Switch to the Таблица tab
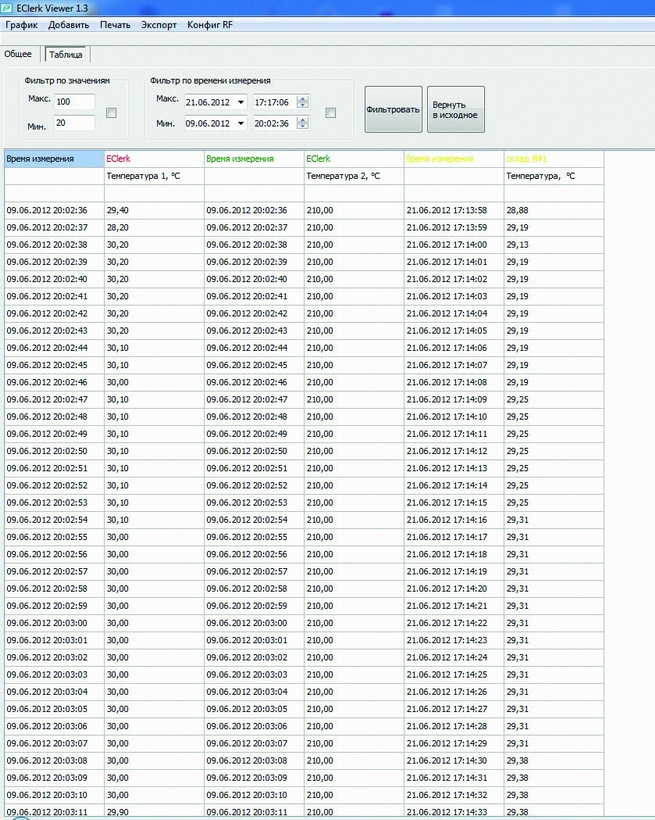 (66, 54)
